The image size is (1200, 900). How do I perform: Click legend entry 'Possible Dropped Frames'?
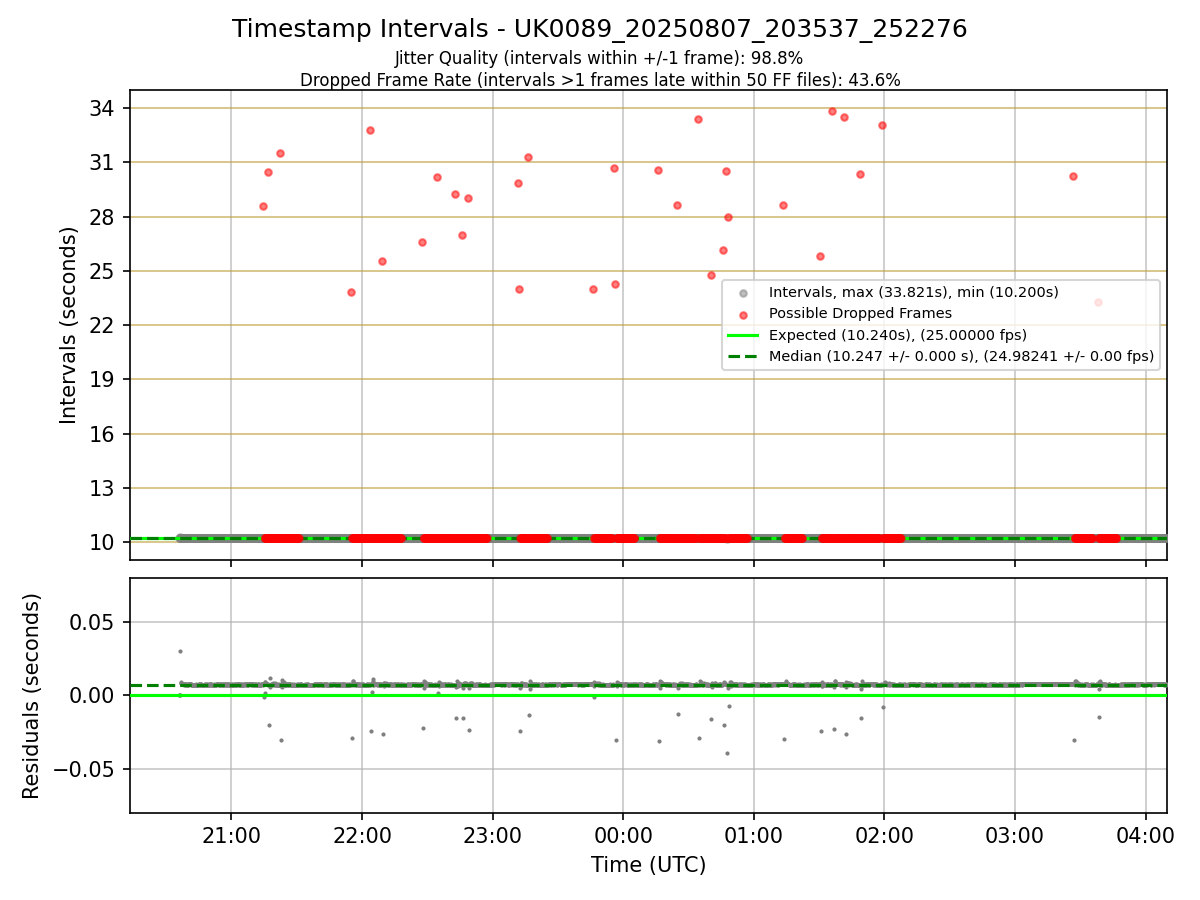860,313
